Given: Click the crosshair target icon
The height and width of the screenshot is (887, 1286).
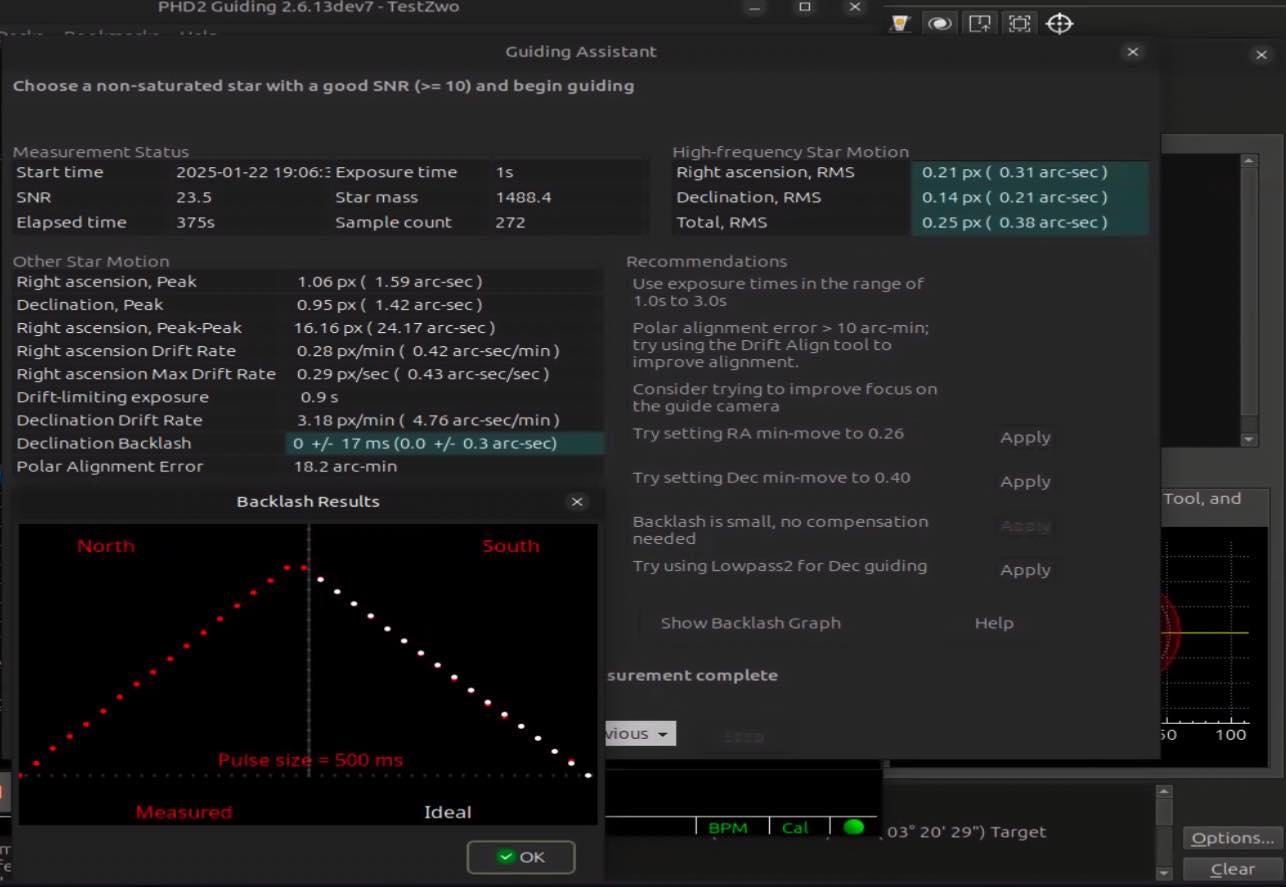Looking at the screenshot, I should point(1059,23).
